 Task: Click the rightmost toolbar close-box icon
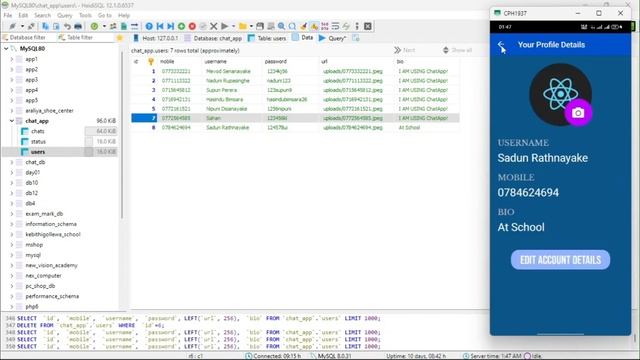(368, 26)
